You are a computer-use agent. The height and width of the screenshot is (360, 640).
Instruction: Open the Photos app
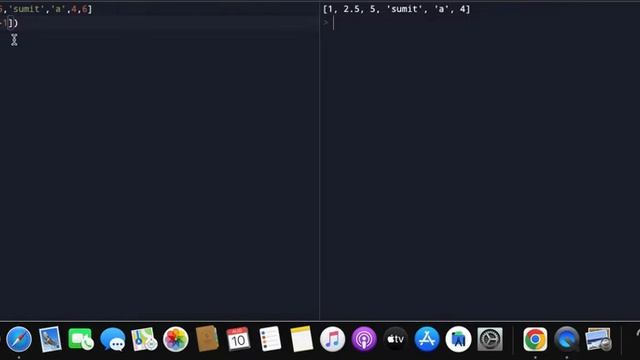pyautogui.click(x=176, y=339)
